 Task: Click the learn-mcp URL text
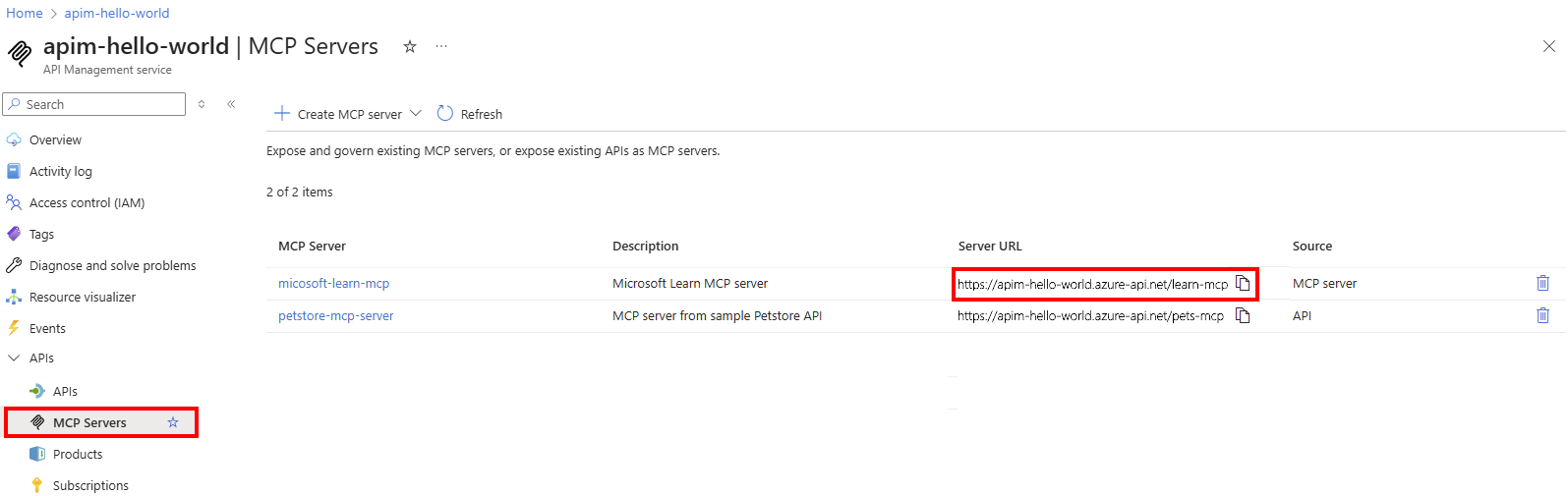click(1092, 284)
